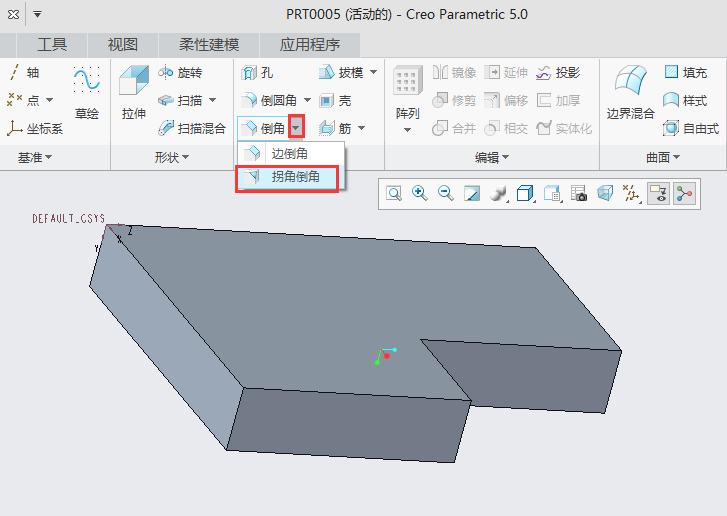Choose 边倒角 from chamfer menu
This screenshot has width=727, height=516.
[x=291, y=153]
